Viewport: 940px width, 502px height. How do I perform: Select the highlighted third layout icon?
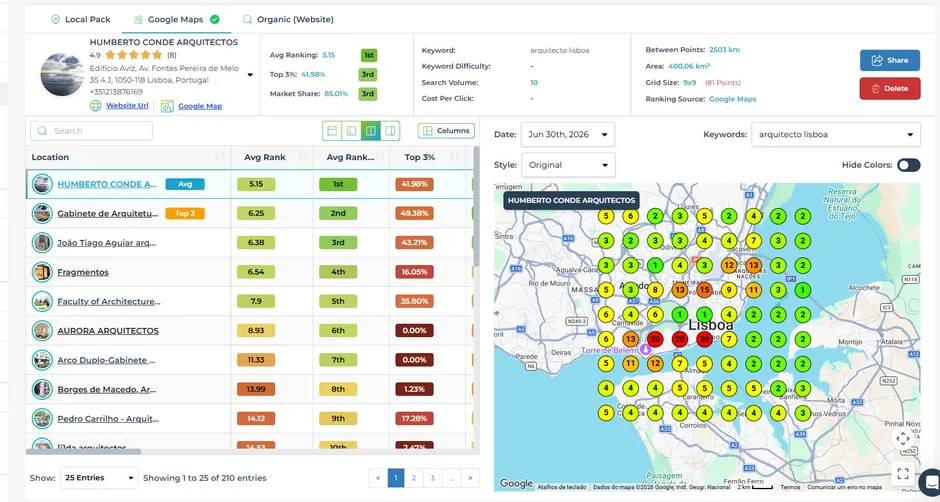(x=370, y=131)
